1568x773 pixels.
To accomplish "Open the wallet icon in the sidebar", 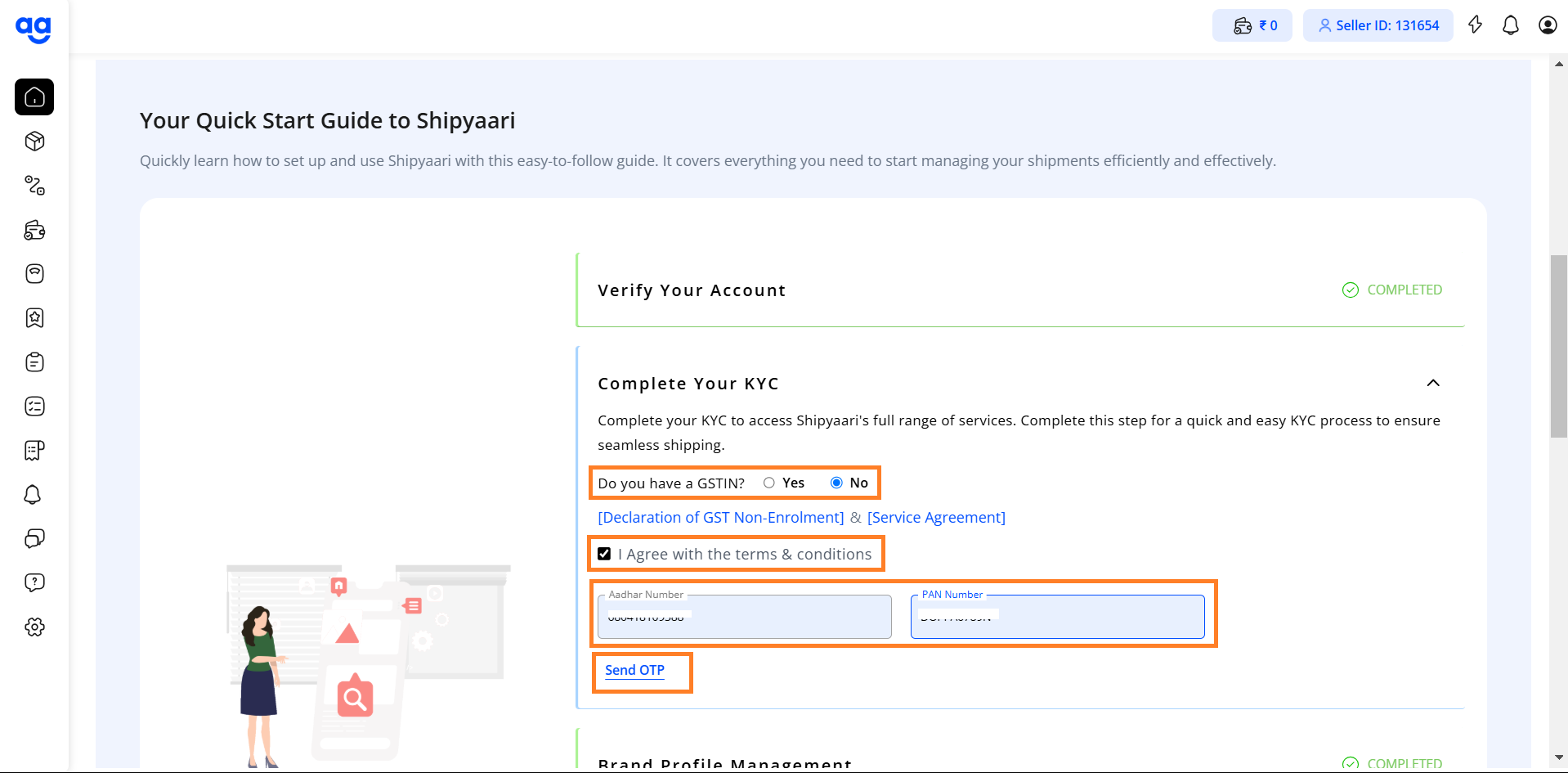I will [x=34, y=230].
